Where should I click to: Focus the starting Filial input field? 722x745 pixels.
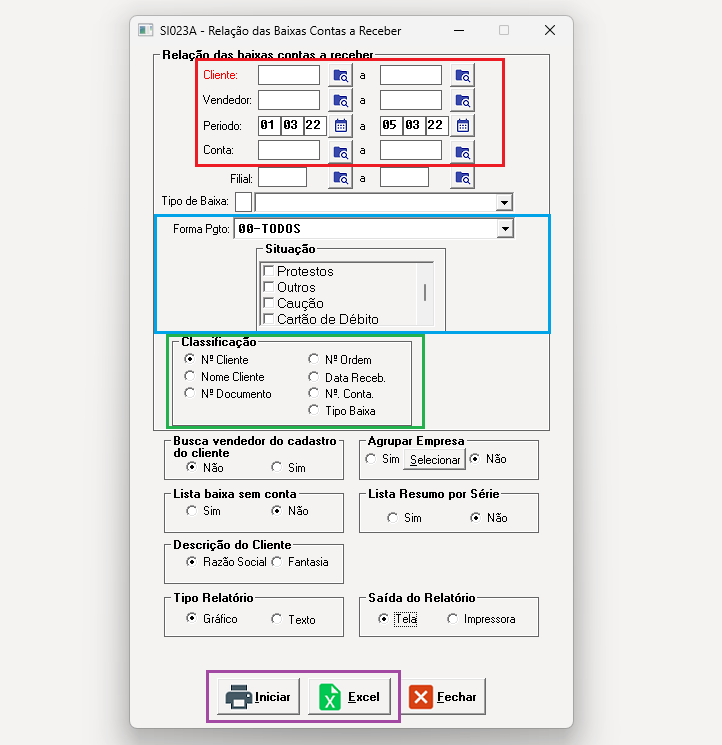(x=283, y=177)
